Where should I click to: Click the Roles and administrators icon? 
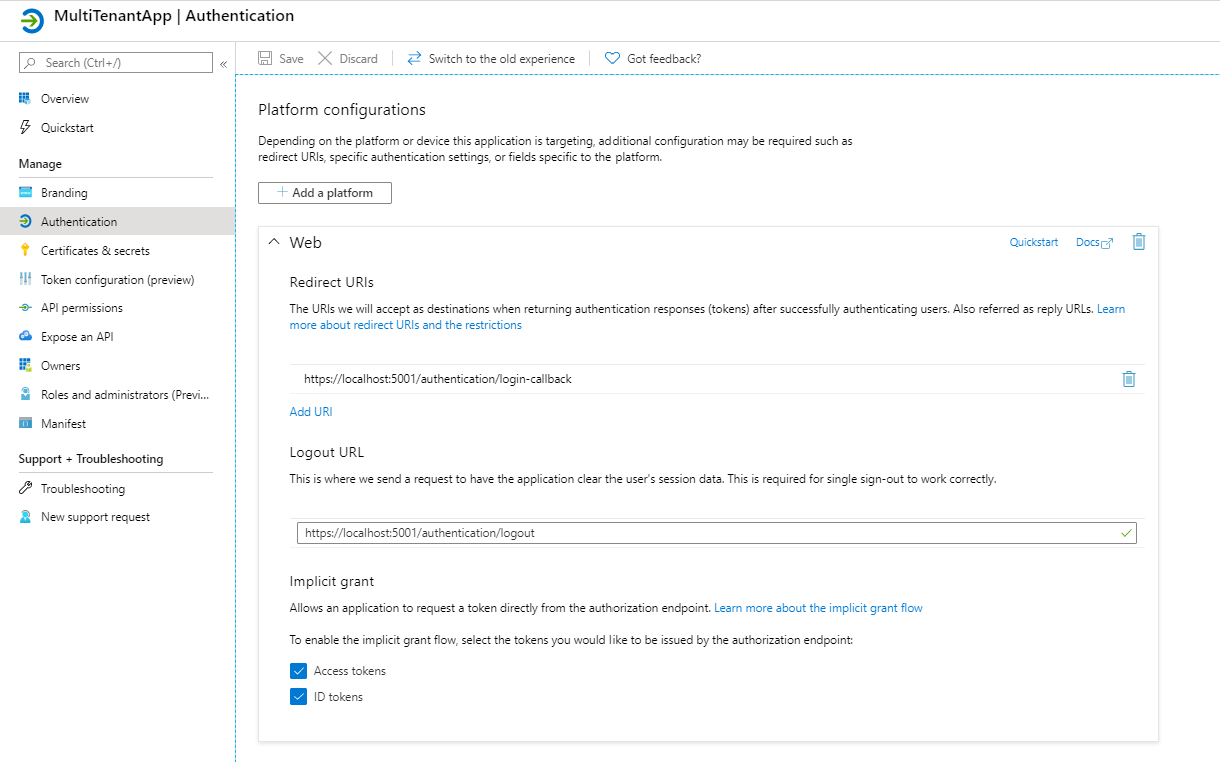pyautogui.click(x=25, y=394)
